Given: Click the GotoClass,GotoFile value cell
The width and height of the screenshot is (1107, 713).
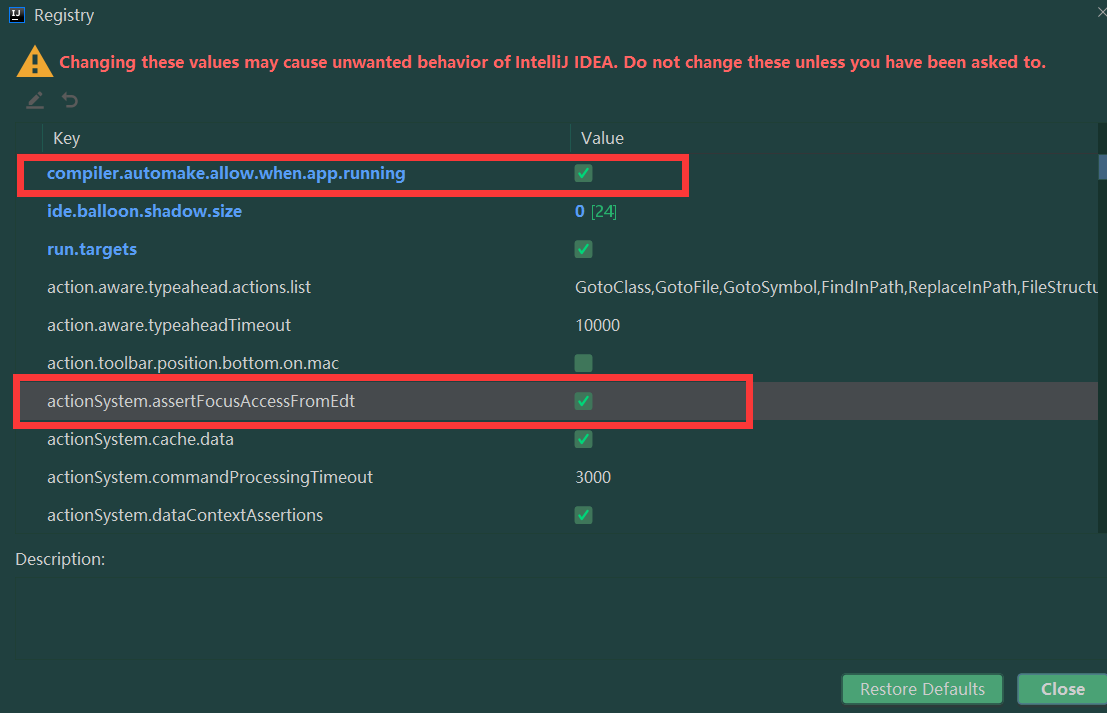Looking at the screenshot, I should (836, 287).
